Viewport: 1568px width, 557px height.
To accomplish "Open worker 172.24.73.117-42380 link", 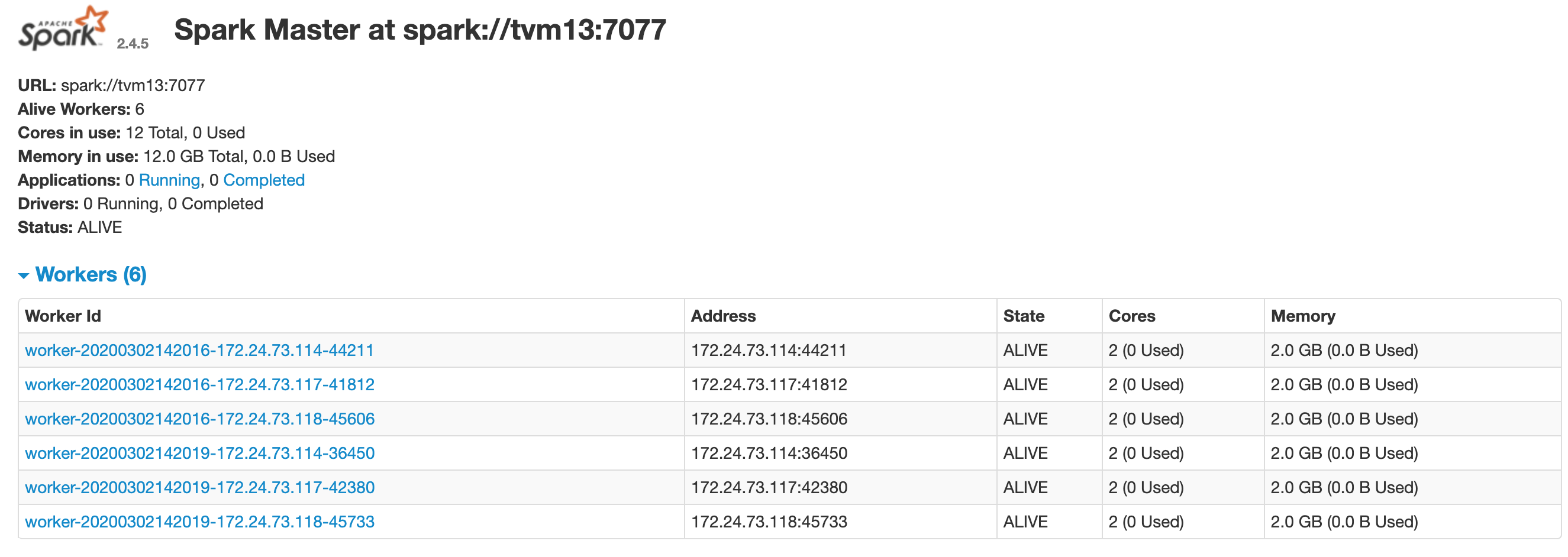I will [199, 487].
